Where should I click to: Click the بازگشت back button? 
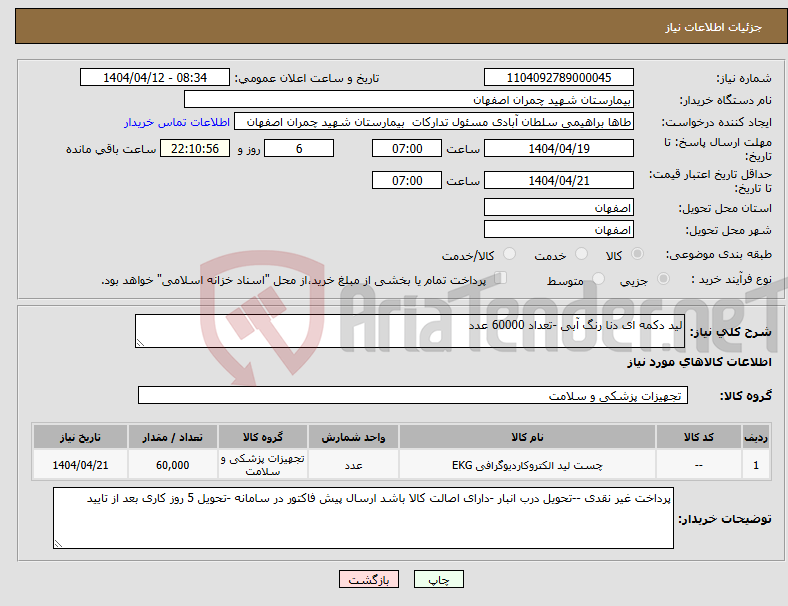[369, 579]
